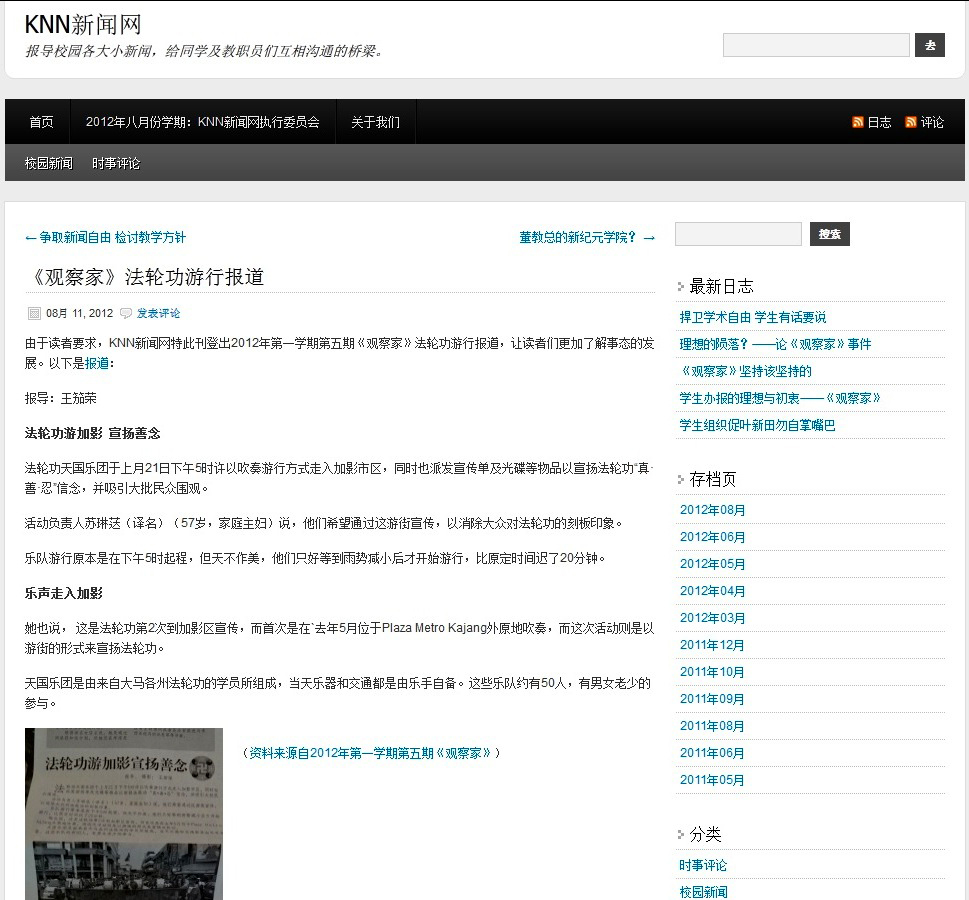Click the header search input field
Viewport: 969px width, 900px height.
point(816,45)
